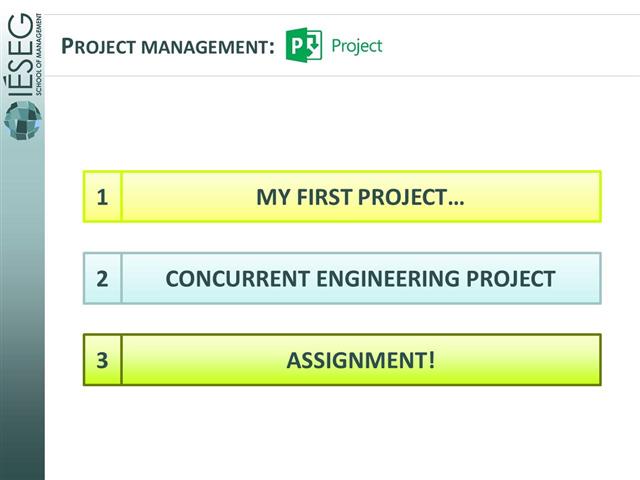Select the "Project" wordmark beside the green icon
This screenshot has width=640, height=480.
coord(357,46)
